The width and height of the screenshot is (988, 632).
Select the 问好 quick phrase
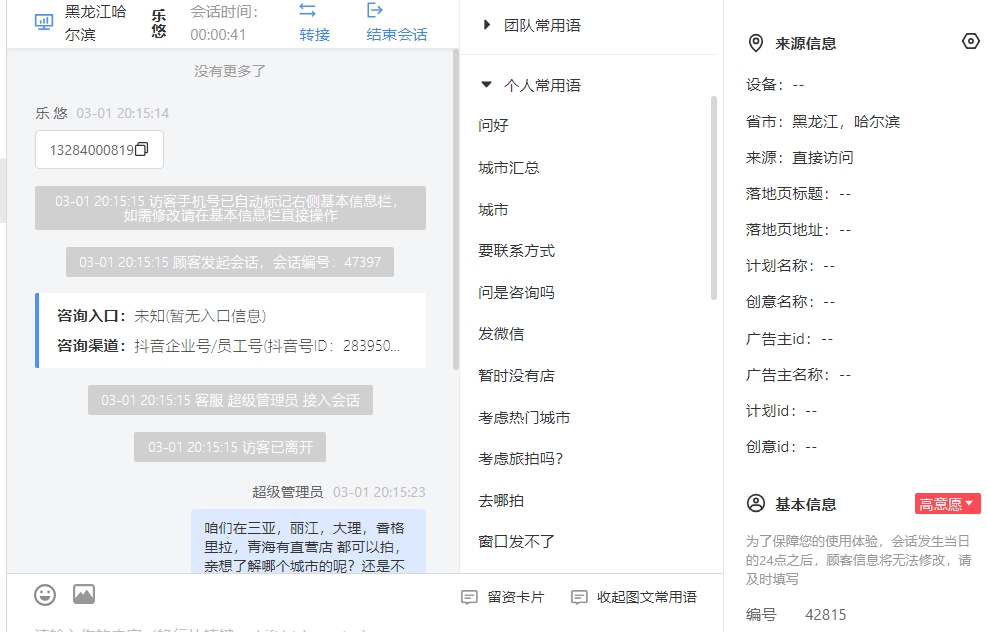[x=493, y=125]
